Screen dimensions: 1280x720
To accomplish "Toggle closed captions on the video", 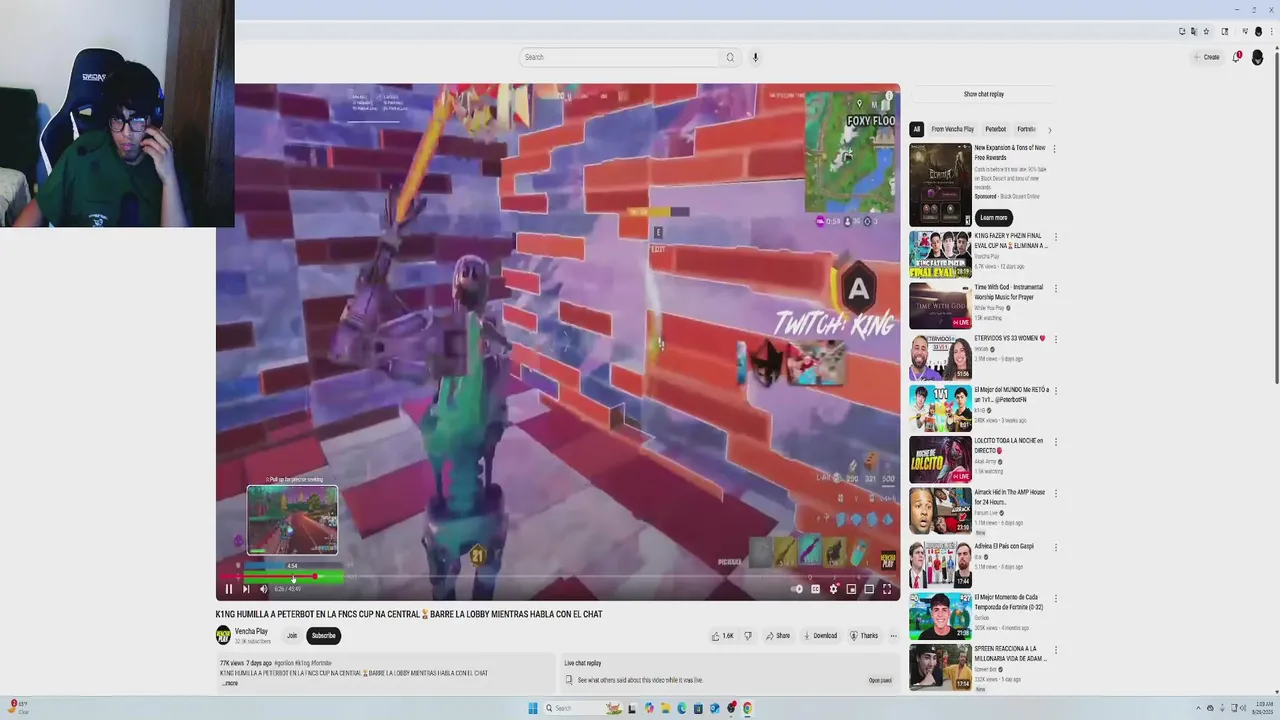I will click(x=815, y=589).
